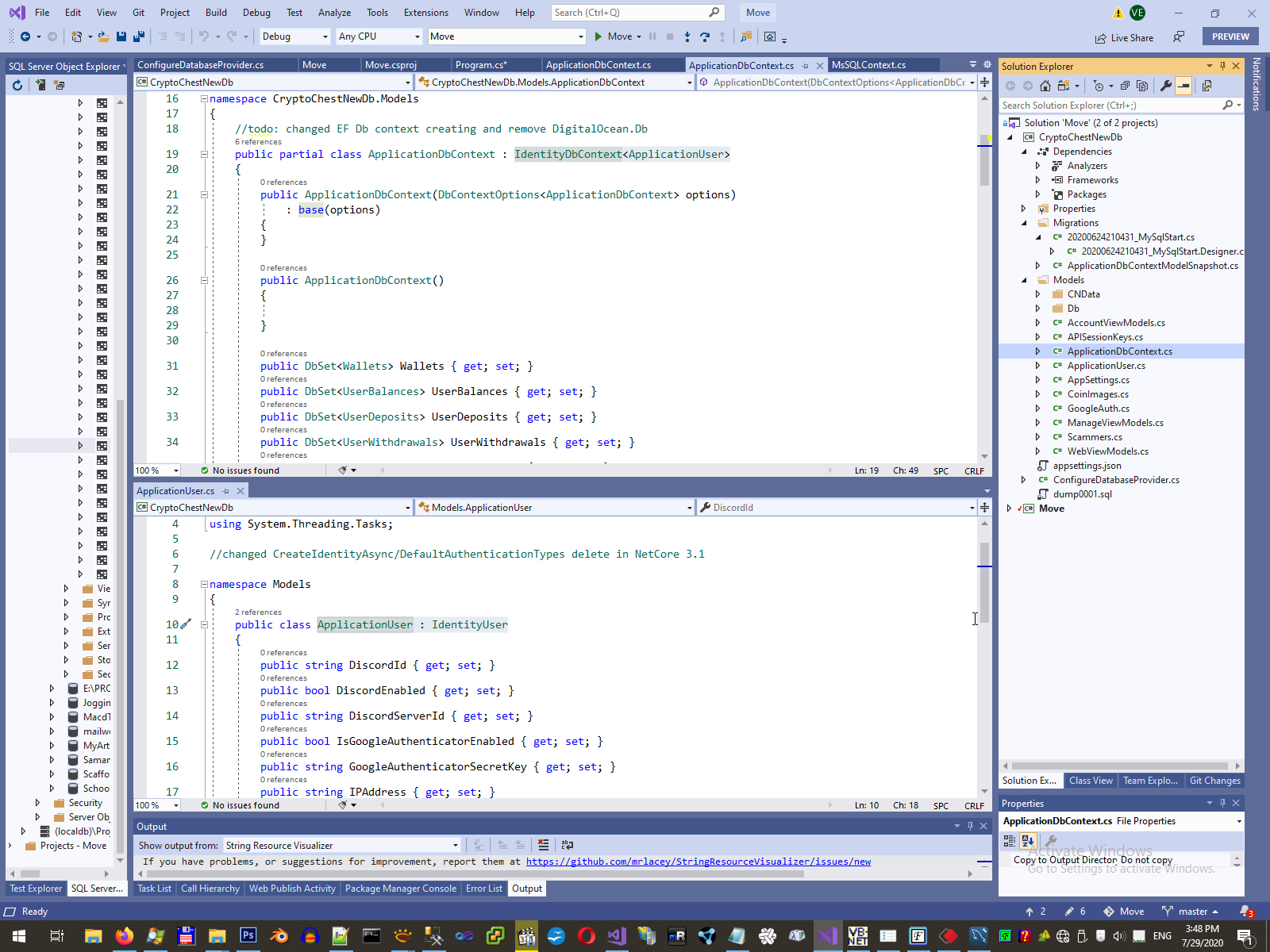This screenshot has height=952, width=1270.
Task: Click Collapse All in Solution Explorer
Action: tap(1125, 86)
